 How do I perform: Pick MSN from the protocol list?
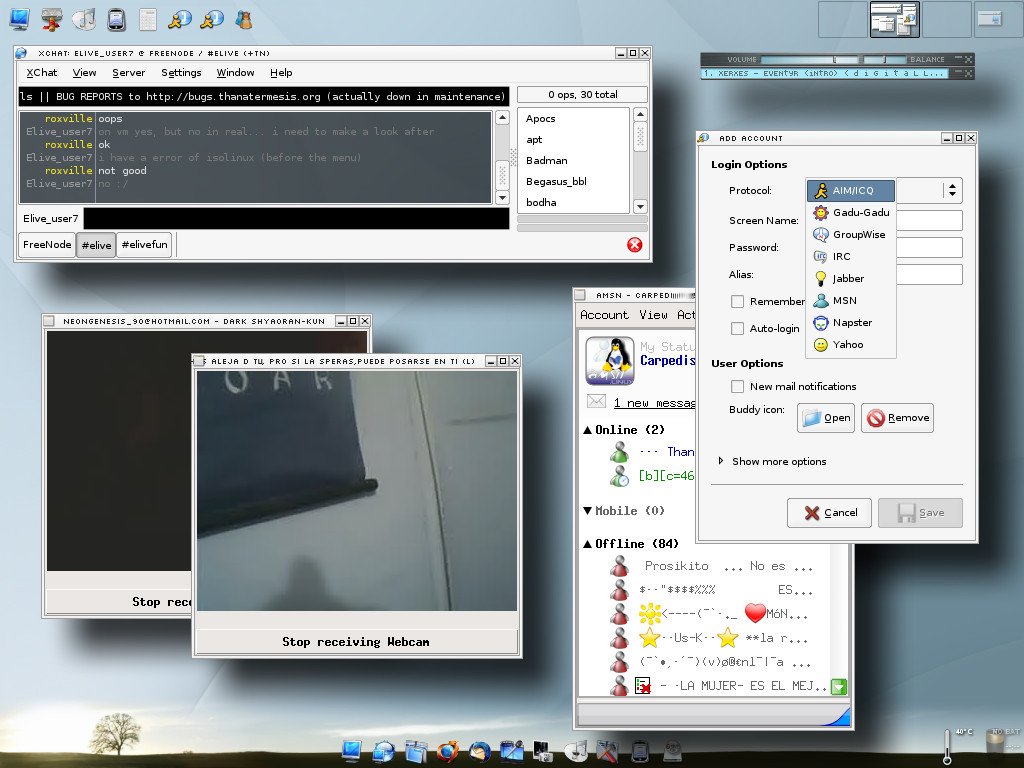click(x=850, y=300)
